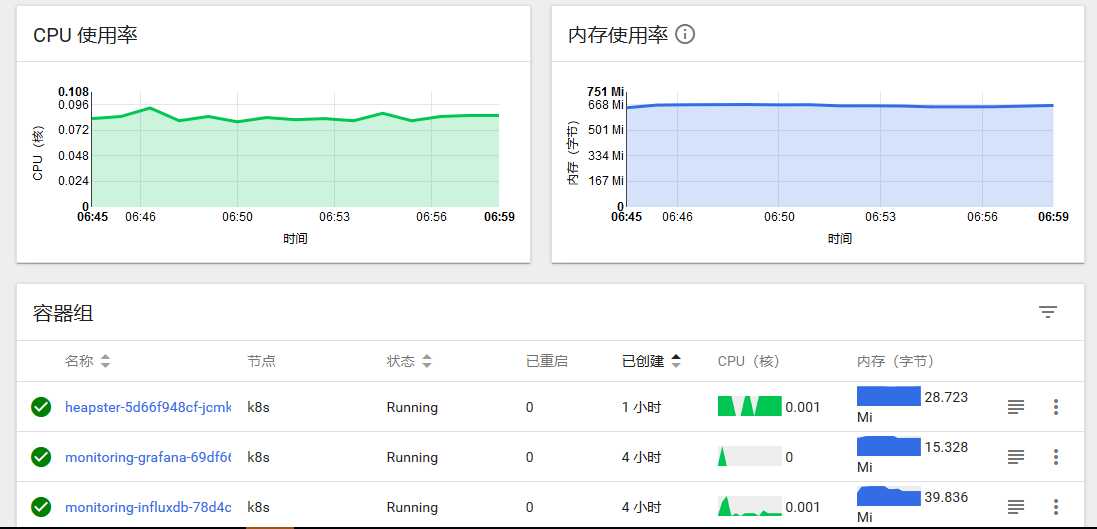
Task: Click the 15.328 memory value
Action: 947,447
